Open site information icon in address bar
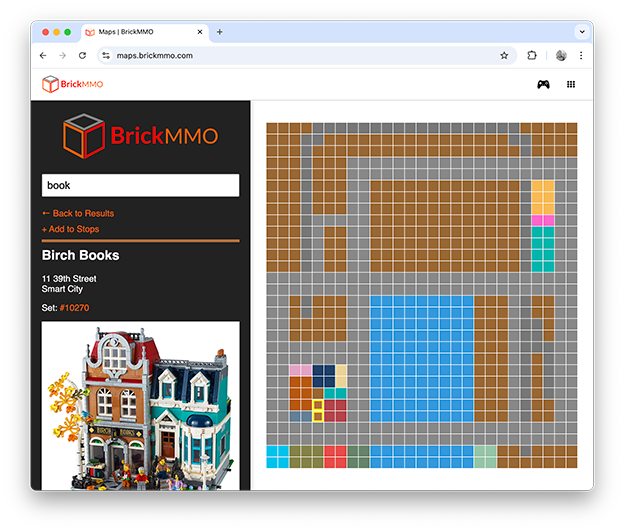 click(x=106, y=56)
